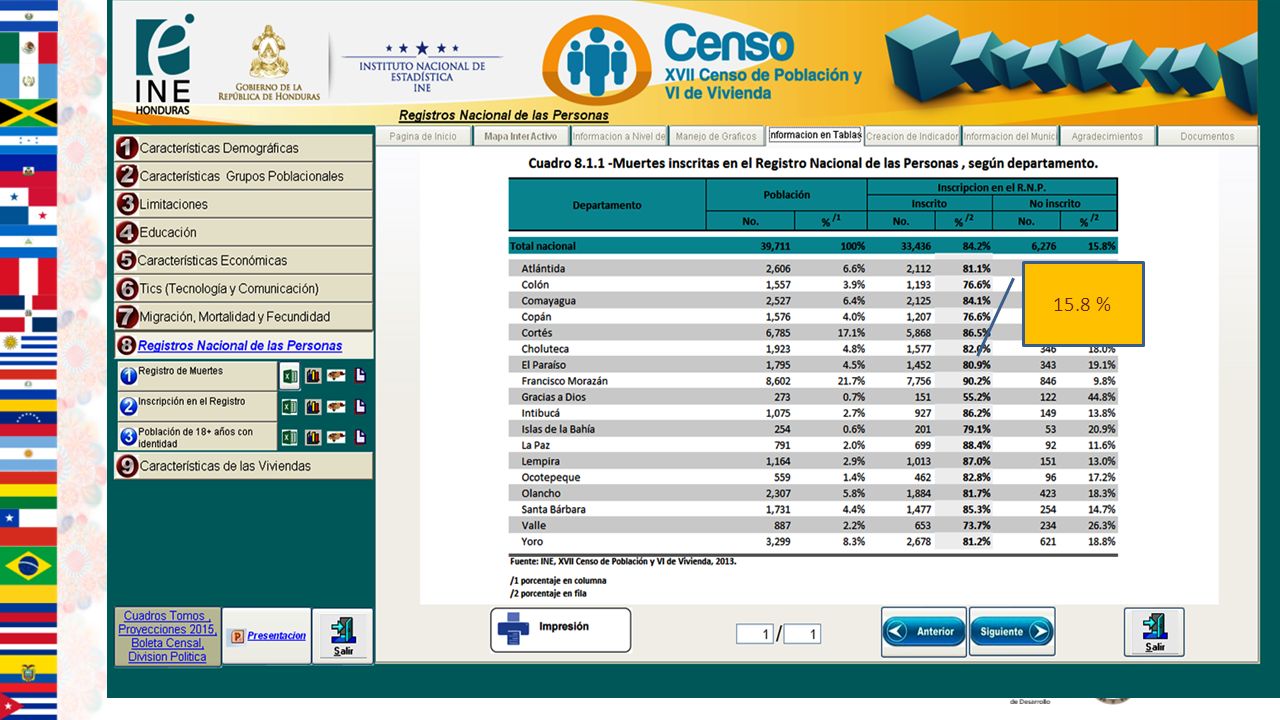Click the Santa Bárbara row label
Viewport: 1280px width, 720px height.
click(552, 509)
